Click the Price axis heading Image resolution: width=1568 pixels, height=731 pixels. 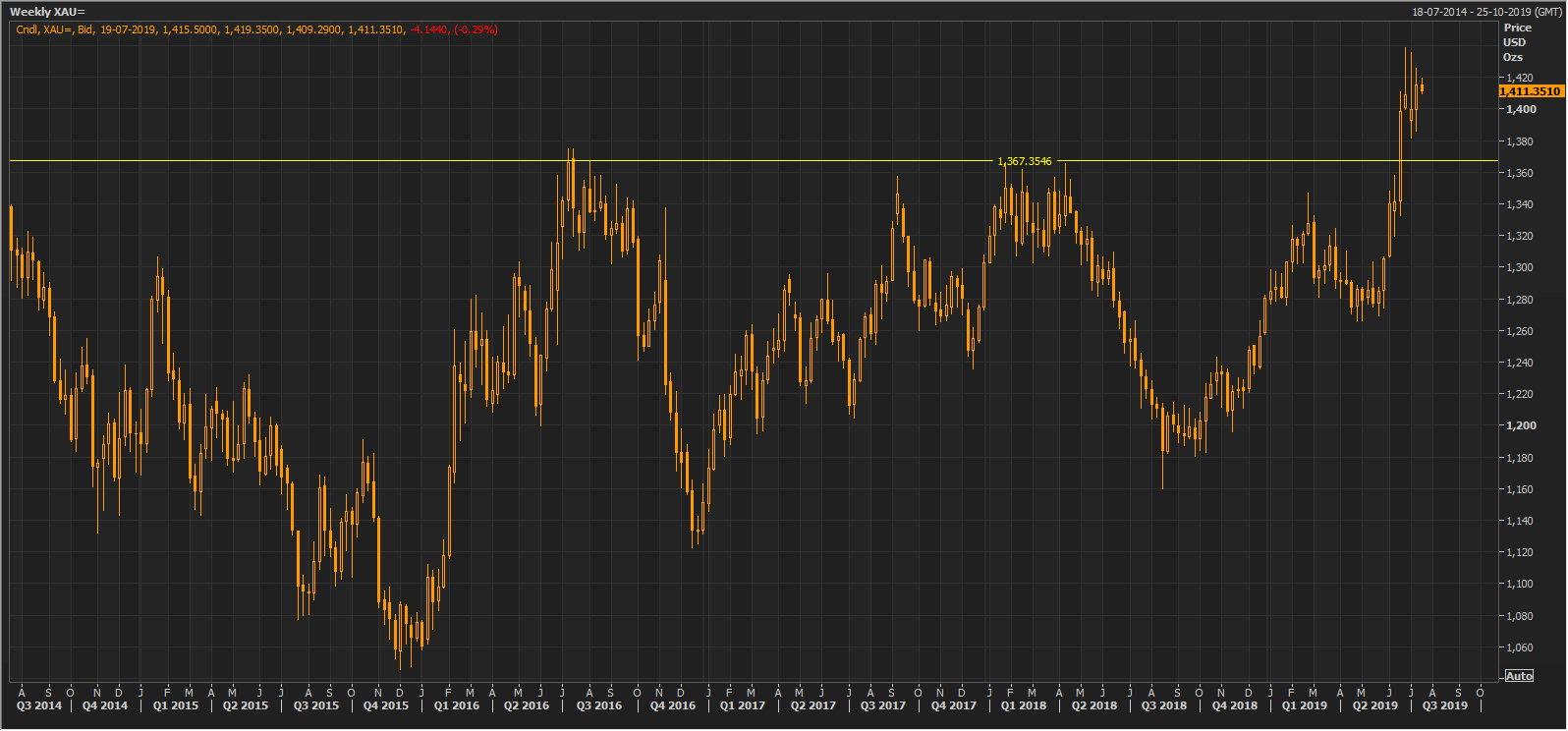coord(1518,28)
